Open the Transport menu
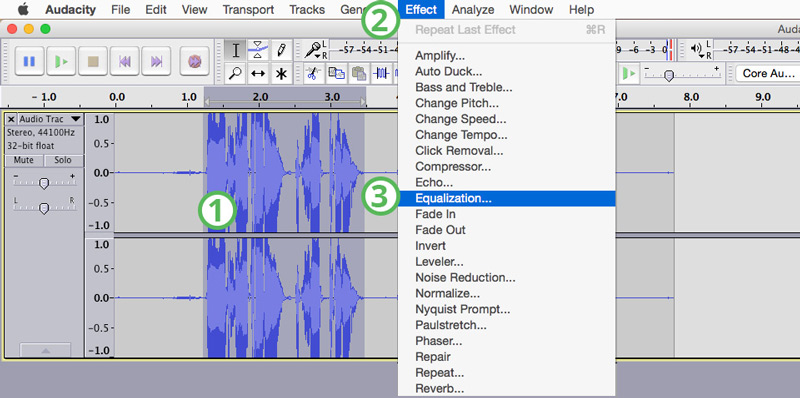Image resolution: width=800 pixels, height=398 pixels. coord(248,10)
